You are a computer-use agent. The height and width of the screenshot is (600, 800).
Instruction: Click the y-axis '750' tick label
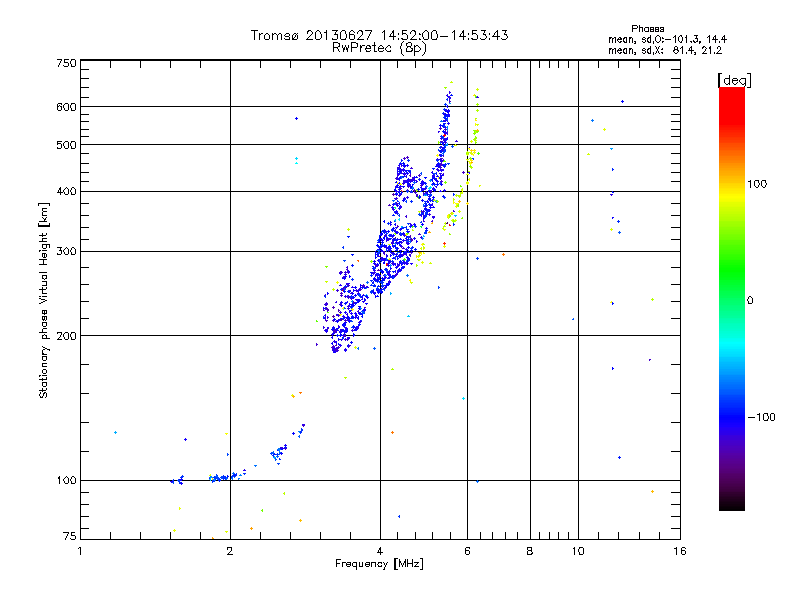point(66,63)
